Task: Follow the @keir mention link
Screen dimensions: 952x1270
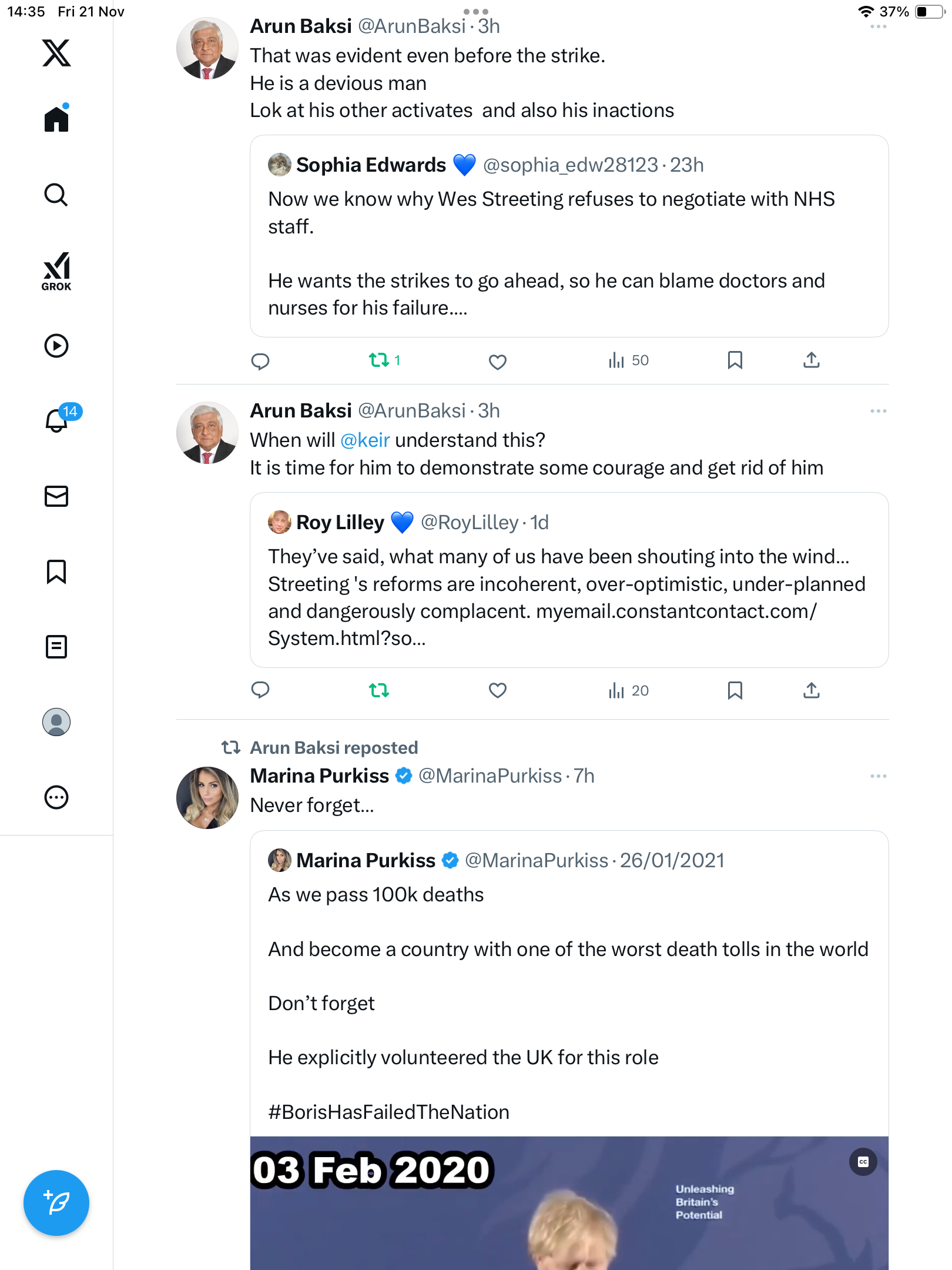Action: click(x=365, y=440)
